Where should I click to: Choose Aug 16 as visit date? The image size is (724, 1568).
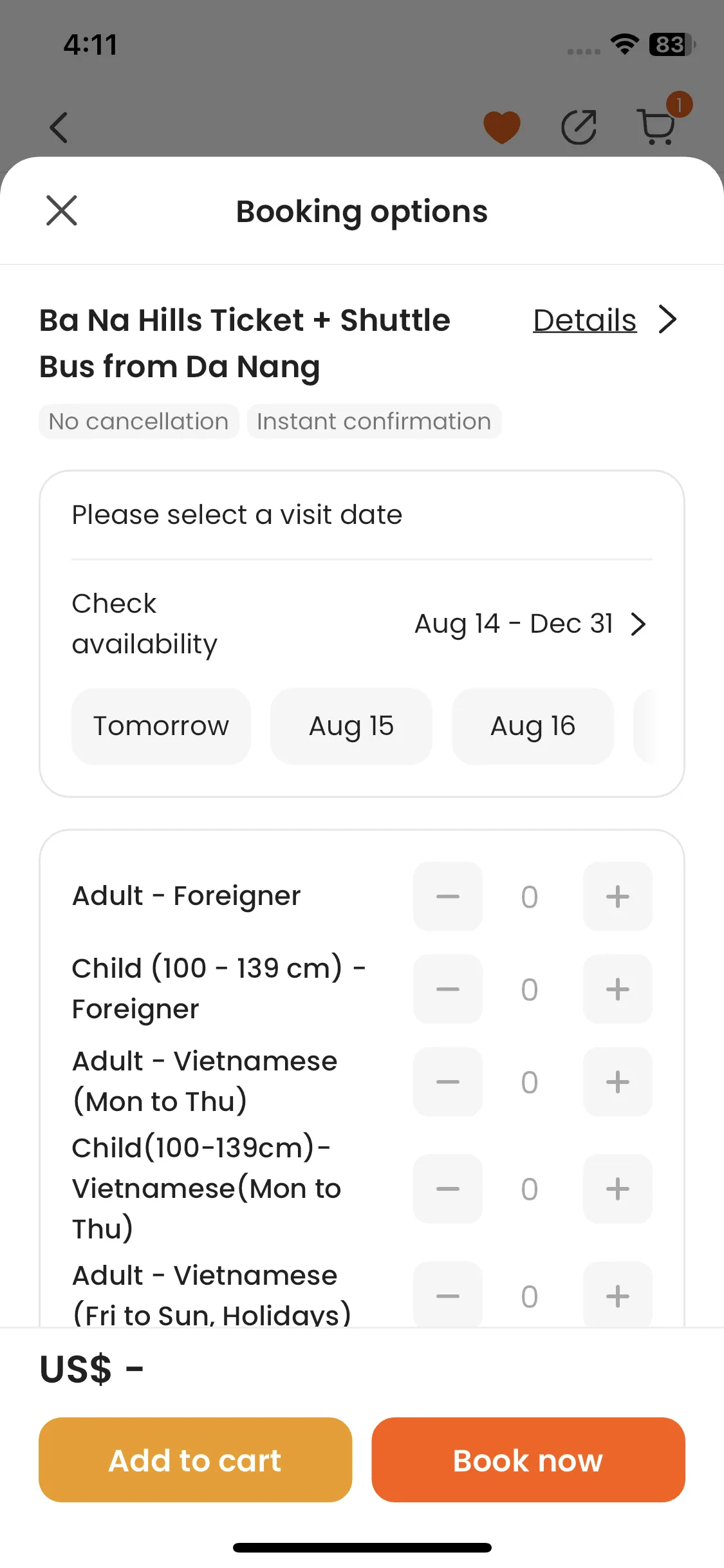(x=532, y=726)
